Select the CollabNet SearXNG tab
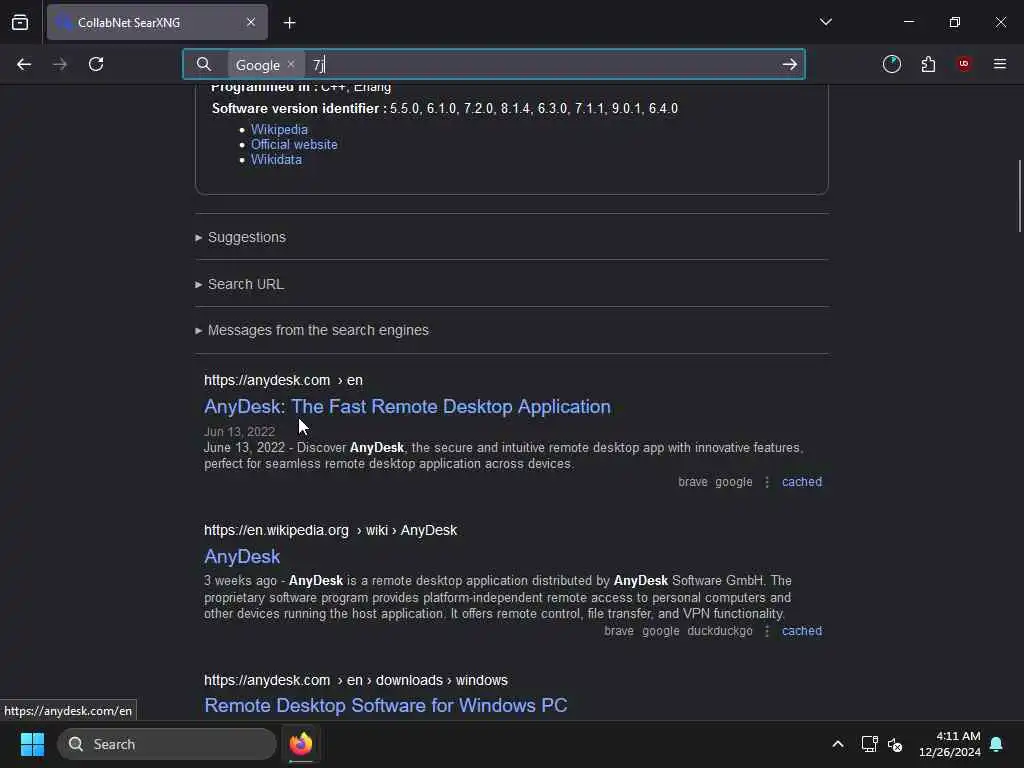The width and height of the screenshot is (1024, 768). tap(157, 22)
